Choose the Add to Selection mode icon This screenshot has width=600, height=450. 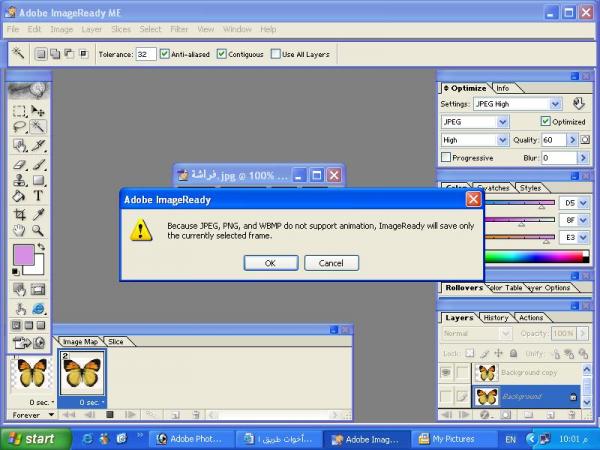55,54
